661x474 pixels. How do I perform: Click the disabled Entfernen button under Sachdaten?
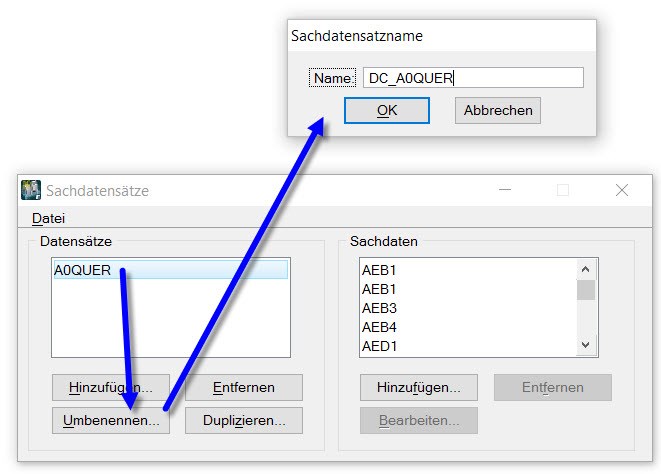pos(553,387)
